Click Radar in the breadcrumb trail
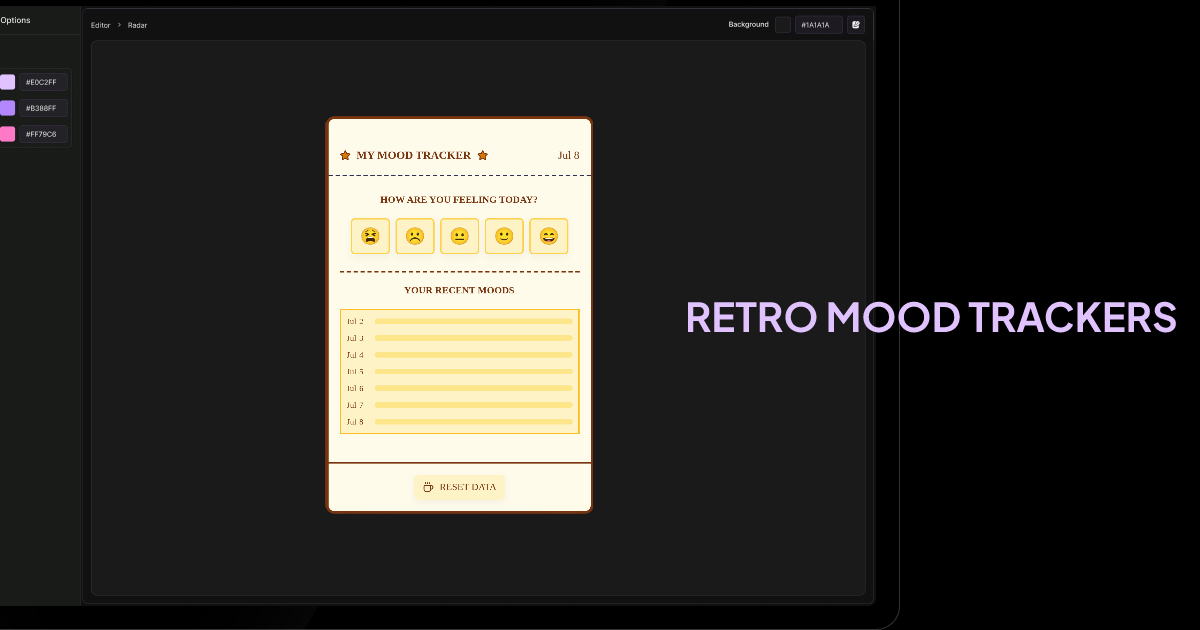The image size is (1200, 630). (137, 25)
